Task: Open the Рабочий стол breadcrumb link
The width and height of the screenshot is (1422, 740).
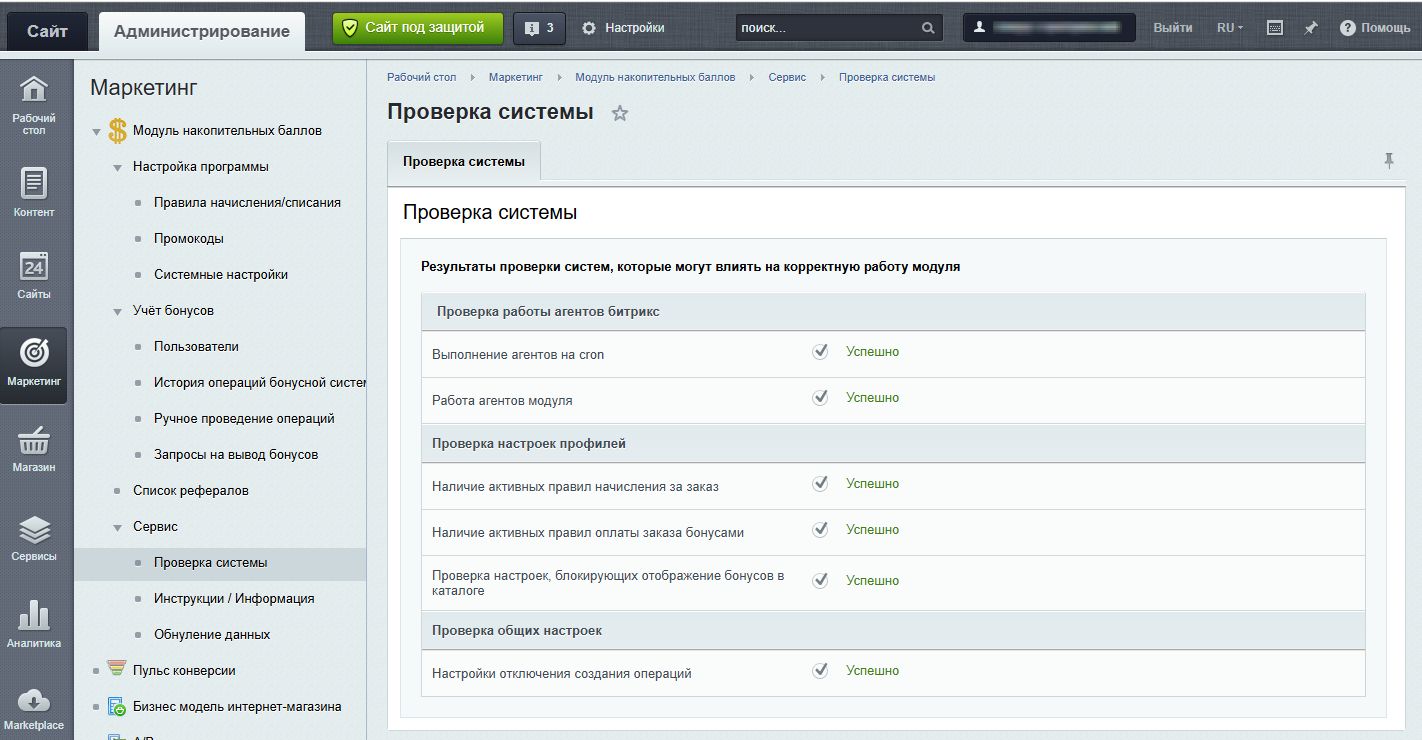Action: tap(421, 77)
